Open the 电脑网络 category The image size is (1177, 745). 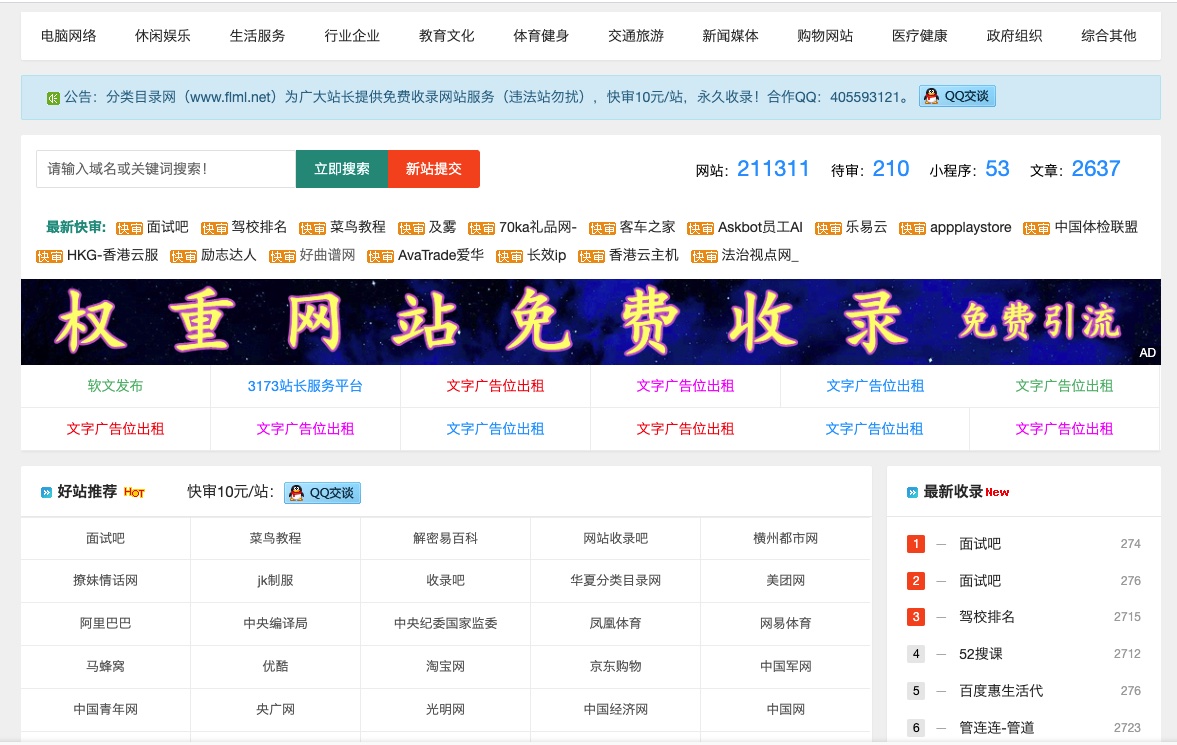tap(68, 35)
